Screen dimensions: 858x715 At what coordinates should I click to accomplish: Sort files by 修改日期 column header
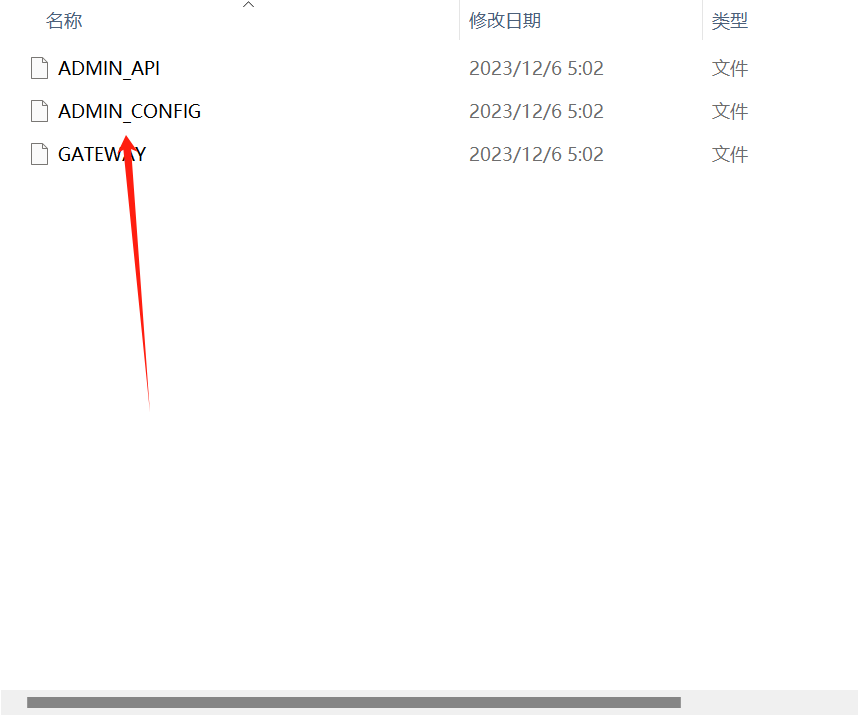pyautogui.click(x=505, y=21)
